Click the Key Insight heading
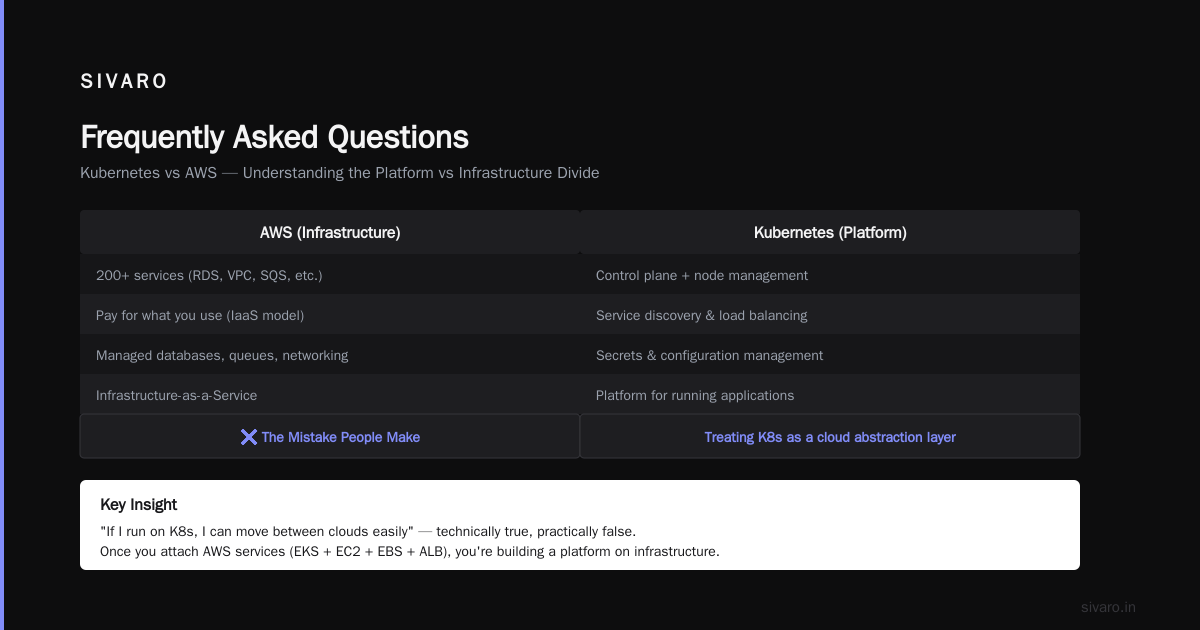 (x=139, y=505)
